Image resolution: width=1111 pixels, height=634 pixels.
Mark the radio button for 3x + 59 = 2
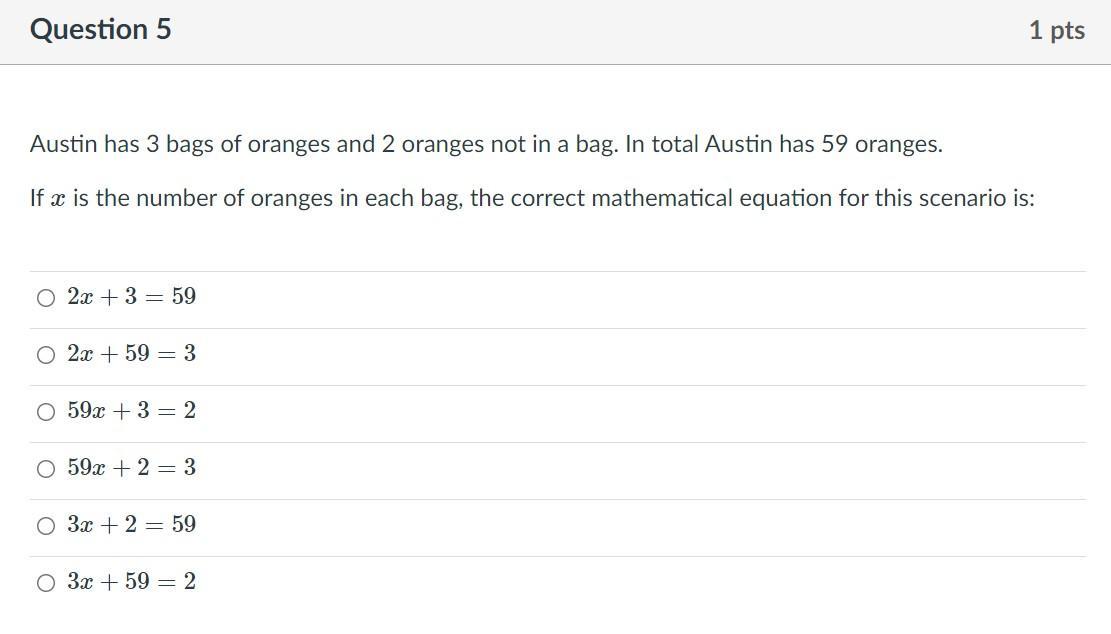tap(45, 583)
